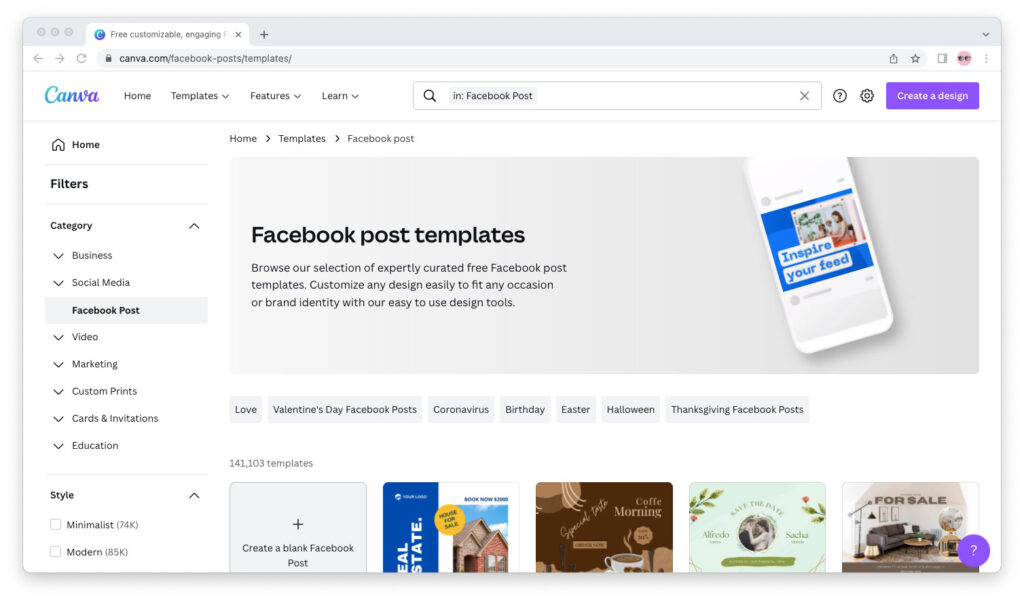
Task: Open the help question mark icon in header
Action: 840,95
